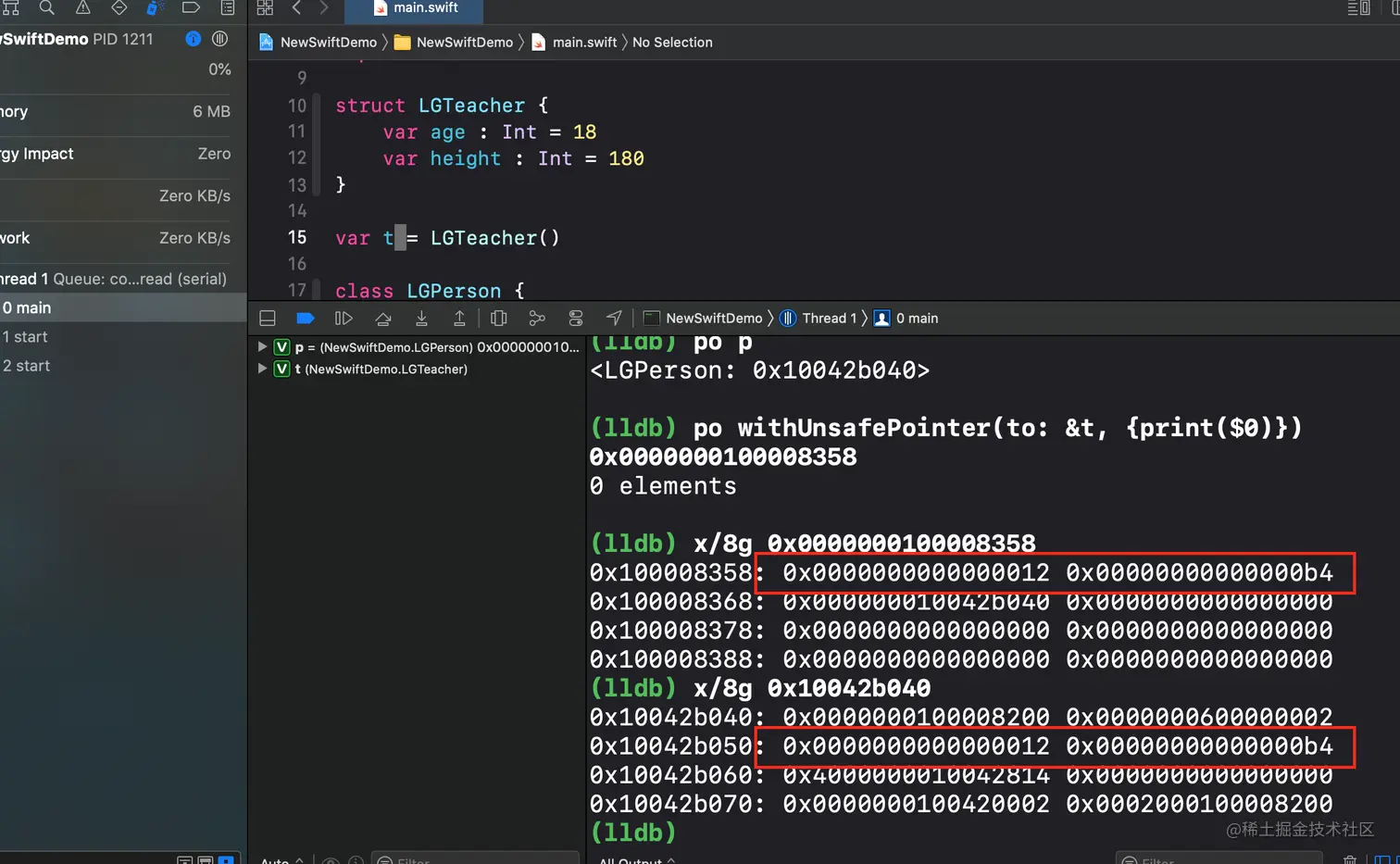Open Environment Overrides
1400x864 pixels.
[x=575, y=319]
